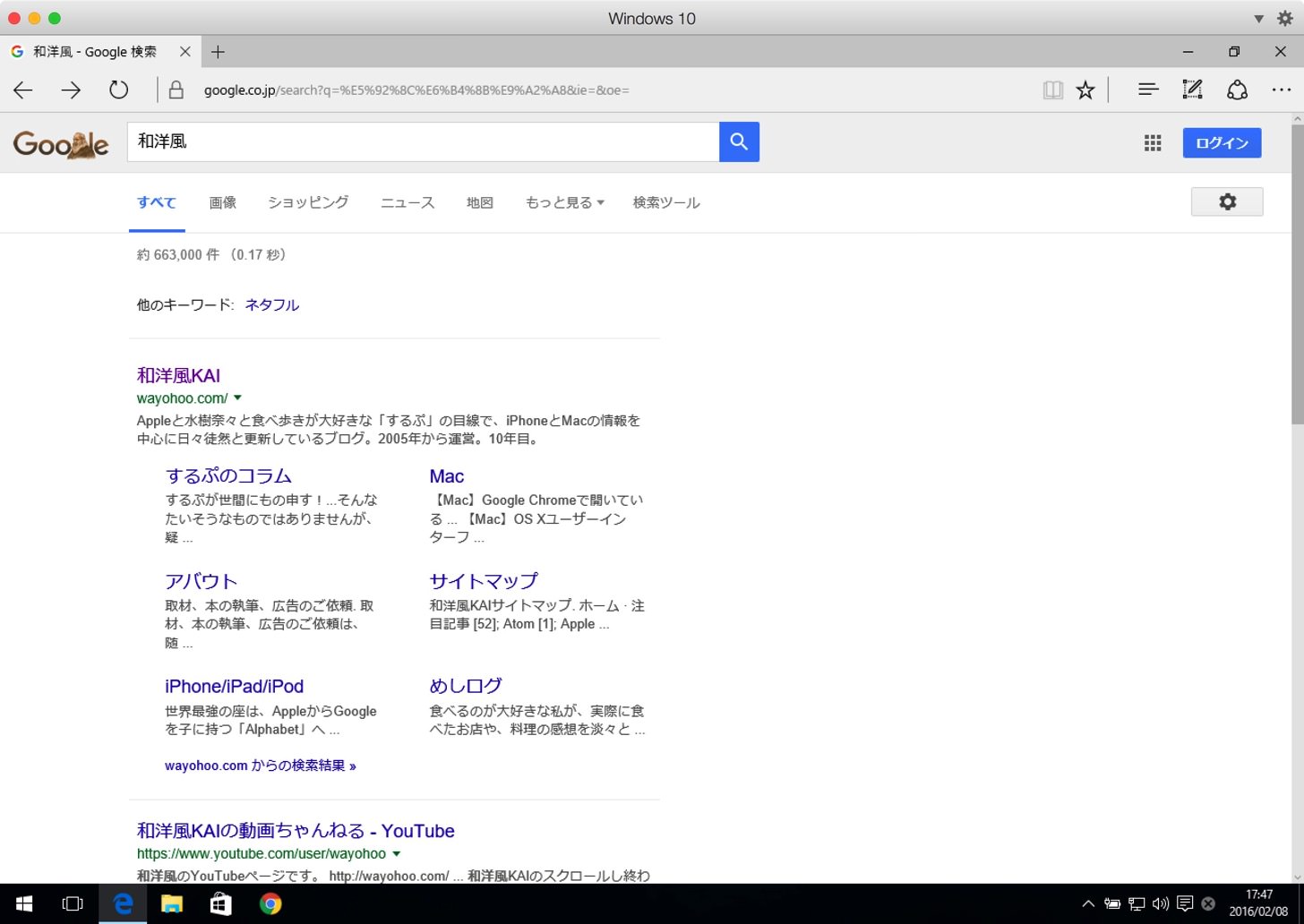Click the ネタフル keyword link
Viewport: 1304px width, 924px height.
click(x=271, y=304)
